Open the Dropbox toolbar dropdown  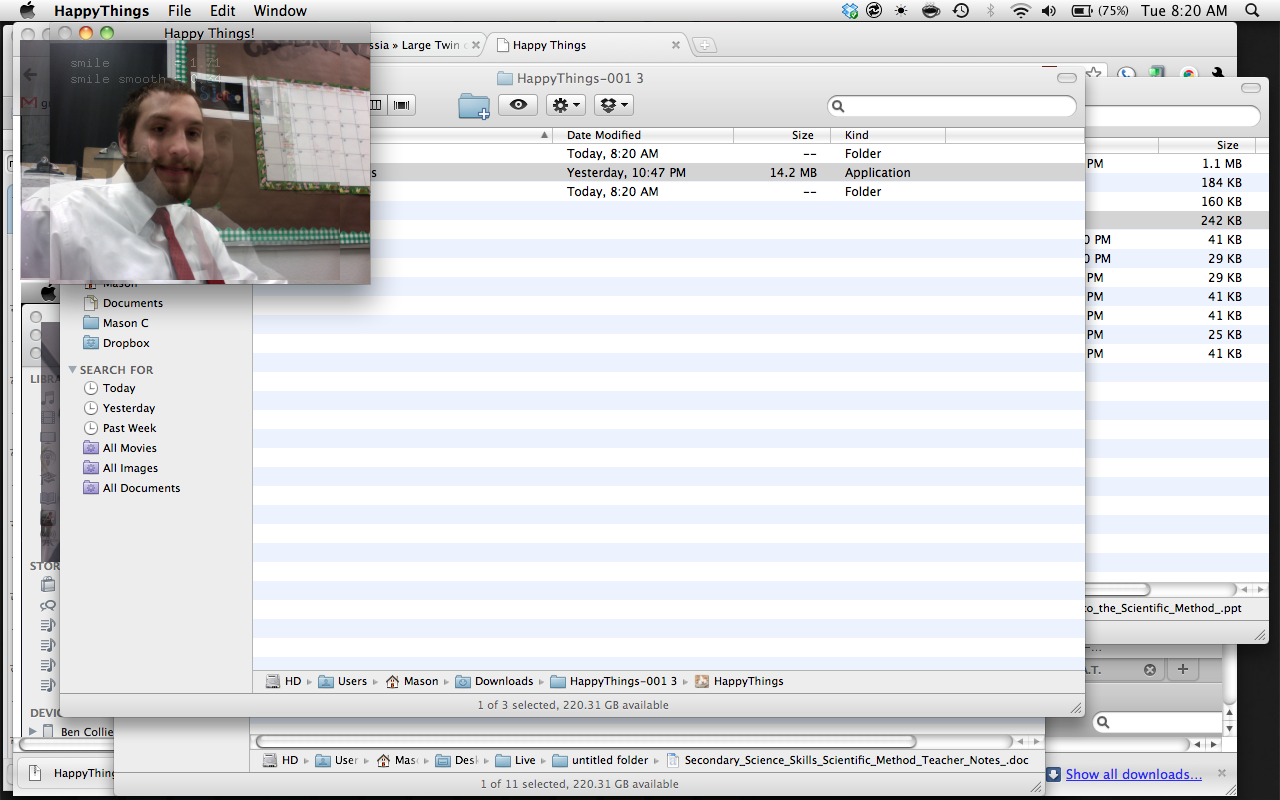tap(613, 105)
